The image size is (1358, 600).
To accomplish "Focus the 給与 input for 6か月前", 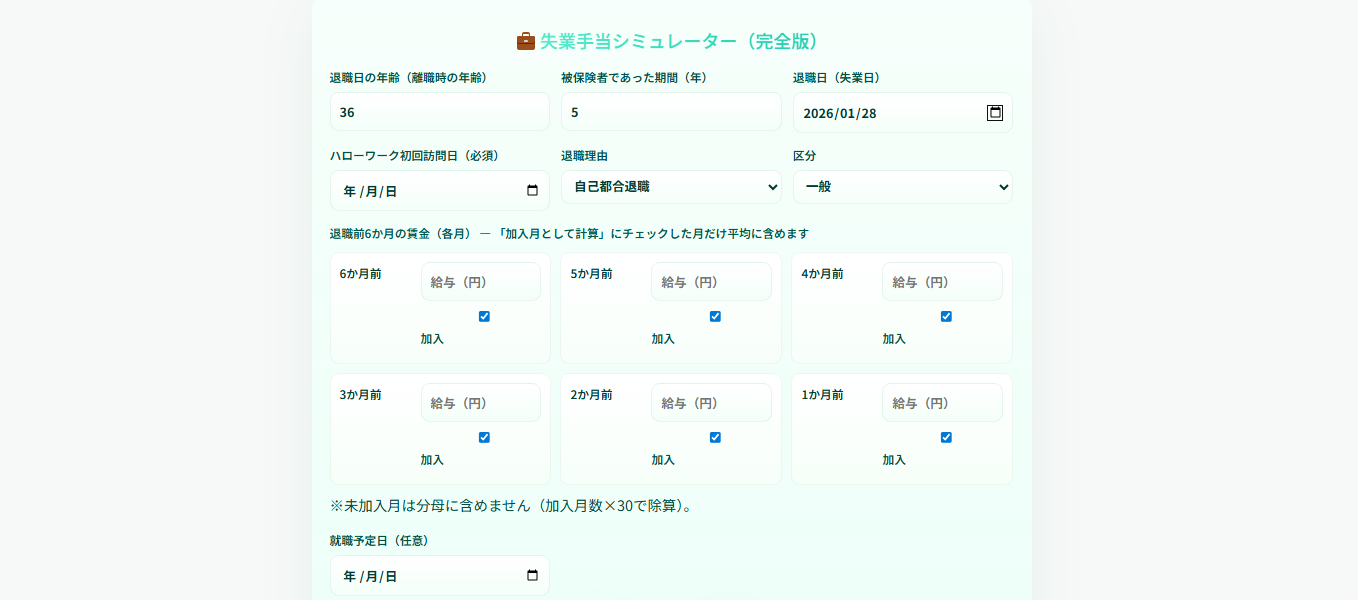I will coord(481,281).
